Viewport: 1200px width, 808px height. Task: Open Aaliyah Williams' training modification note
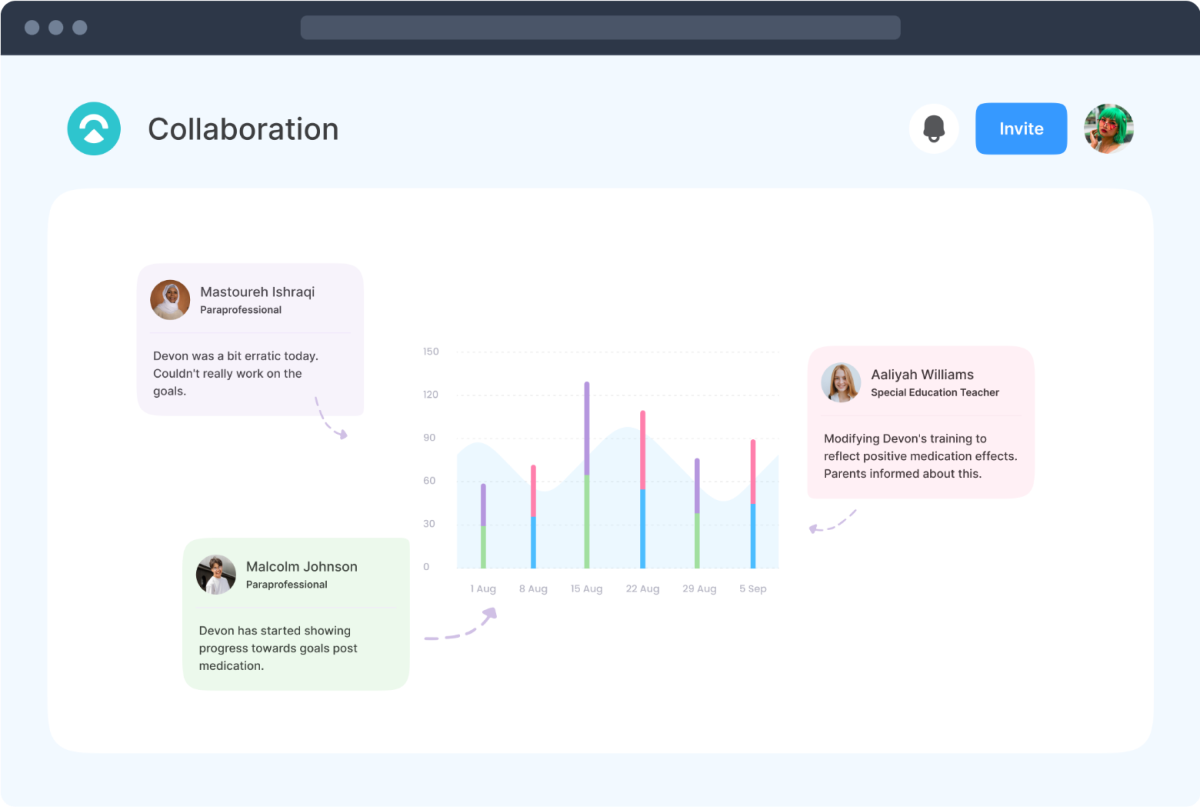[x=920, y=456]
